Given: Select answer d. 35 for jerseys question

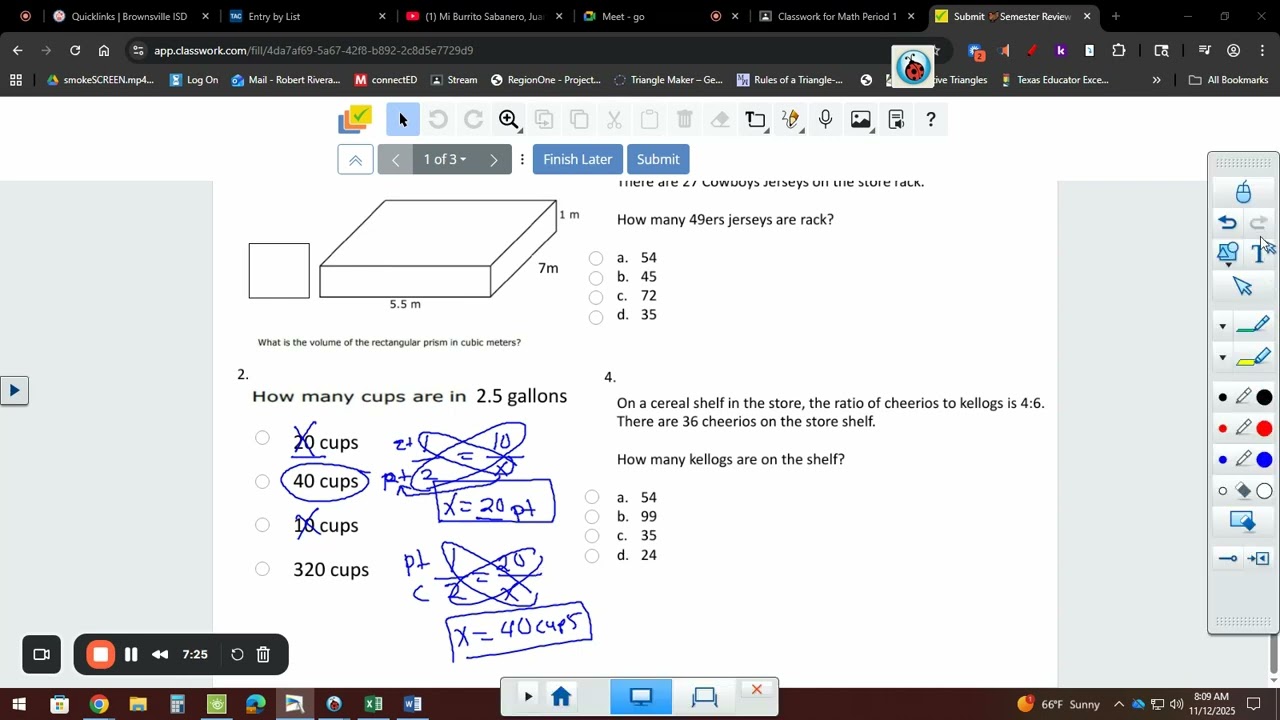Looking at the screenshot, I should (x=596, y=316).
